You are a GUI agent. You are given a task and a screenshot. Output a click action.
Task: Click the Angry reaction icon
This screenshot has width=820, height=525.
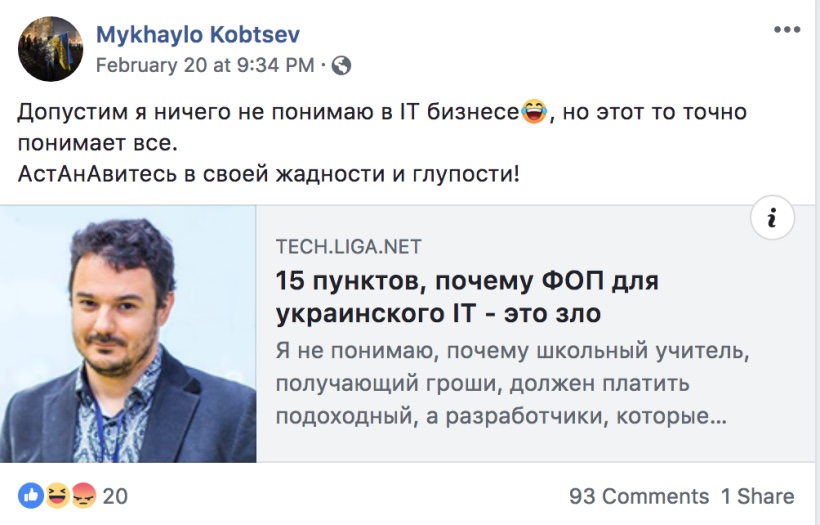(x=83, y=495)
